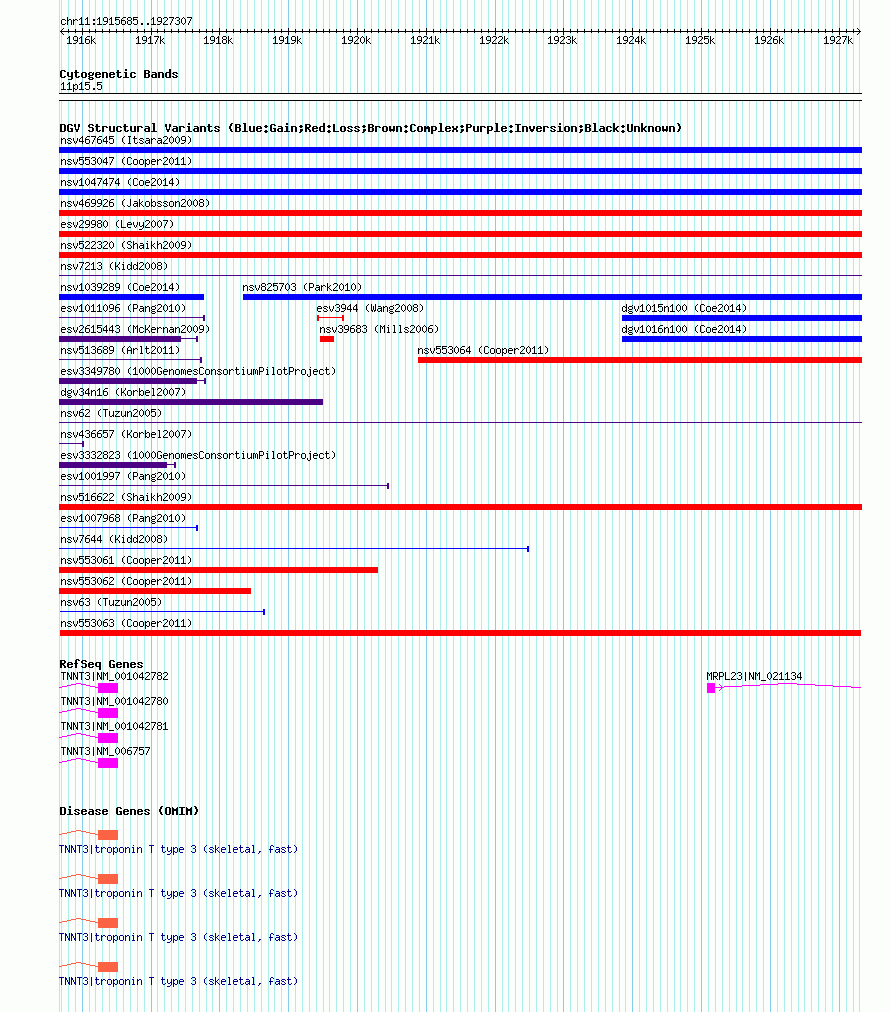Click esv2615443 (McKernan2009) variant label

click(135, 329)
